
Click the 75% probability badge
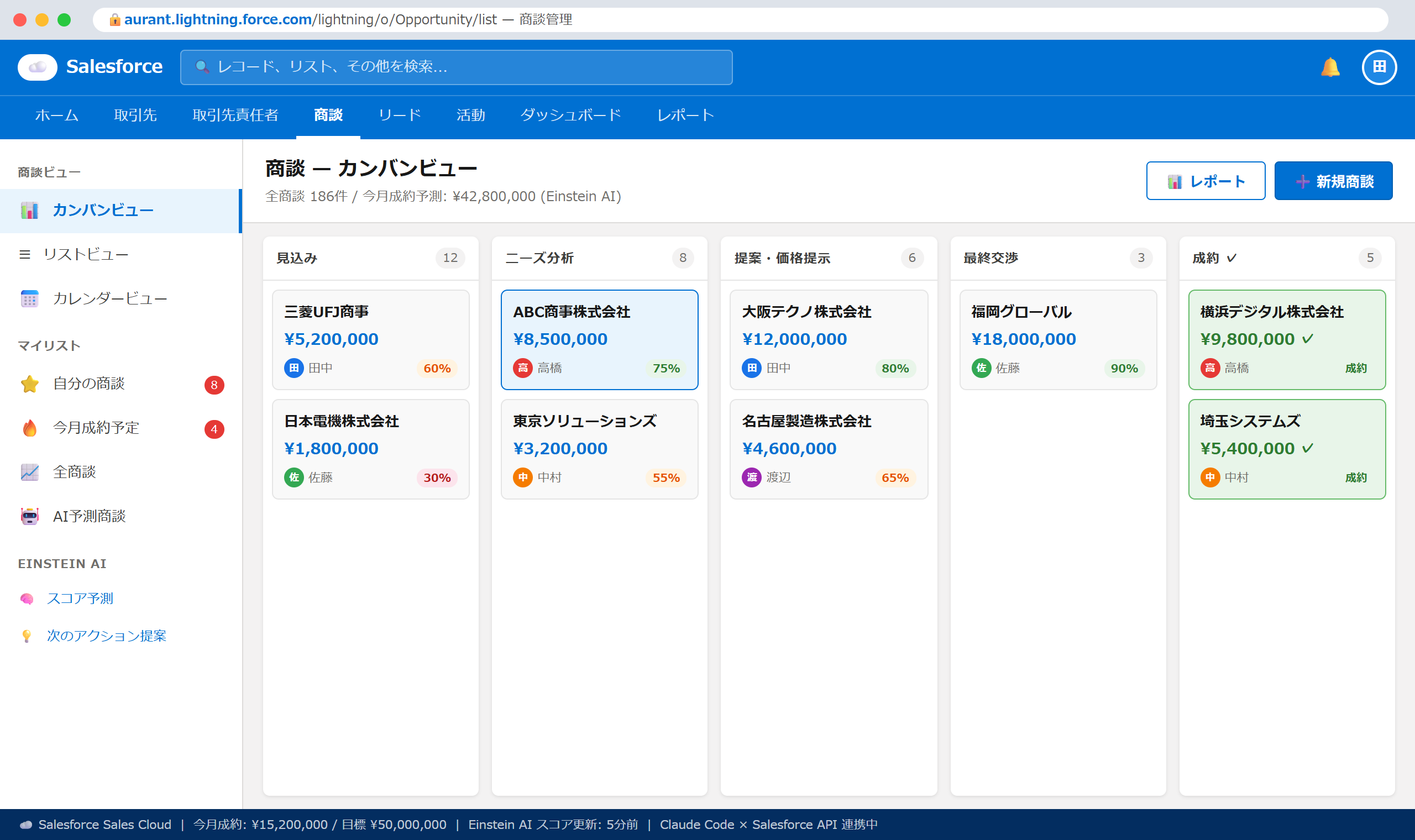666,369
